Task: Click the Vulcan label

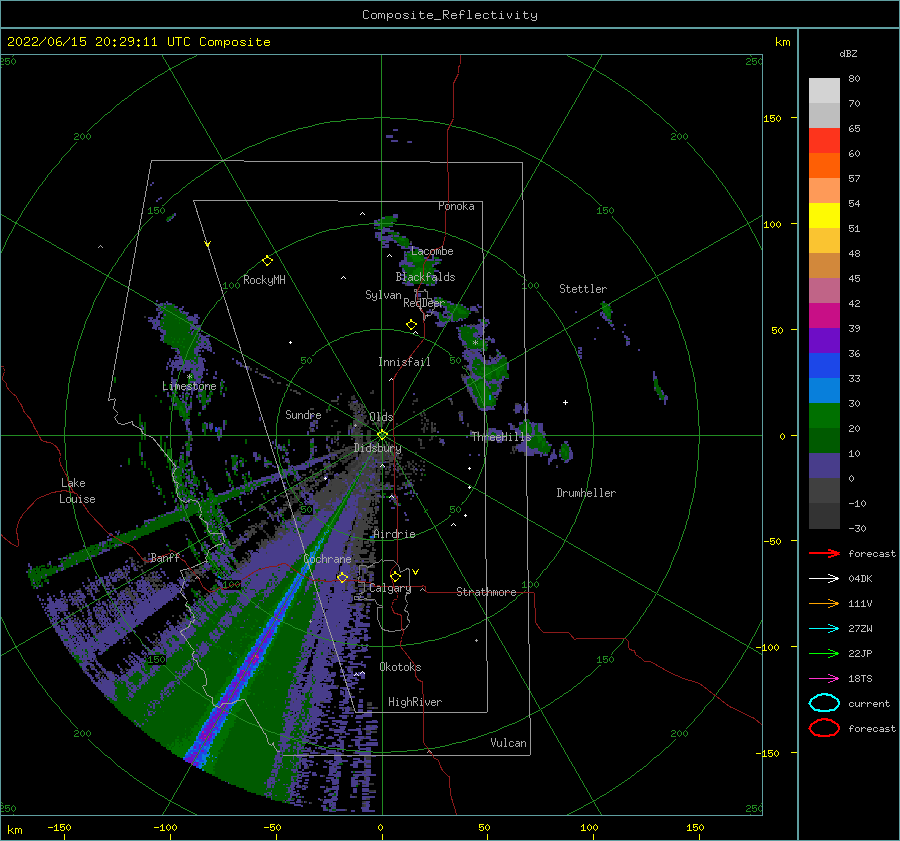Action: (x=509, y=743)
